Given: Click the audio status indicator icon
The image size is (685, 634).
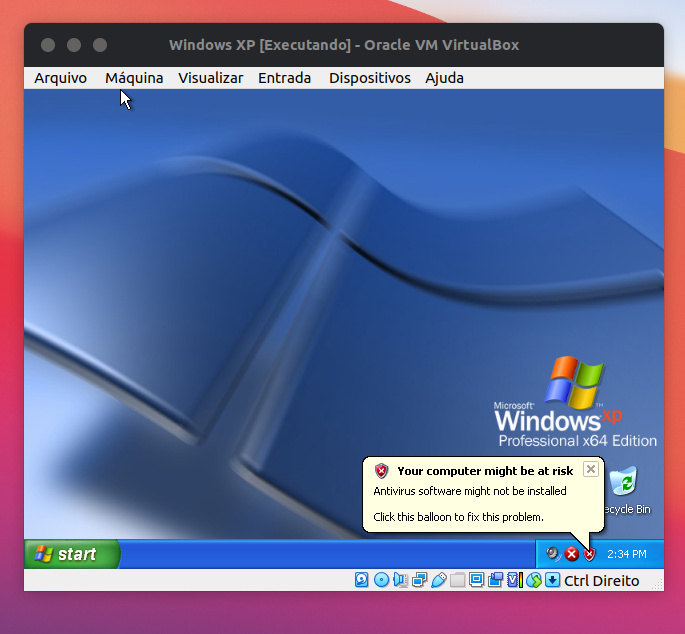Looking at the screenshot, I should (x=401, y=580).
